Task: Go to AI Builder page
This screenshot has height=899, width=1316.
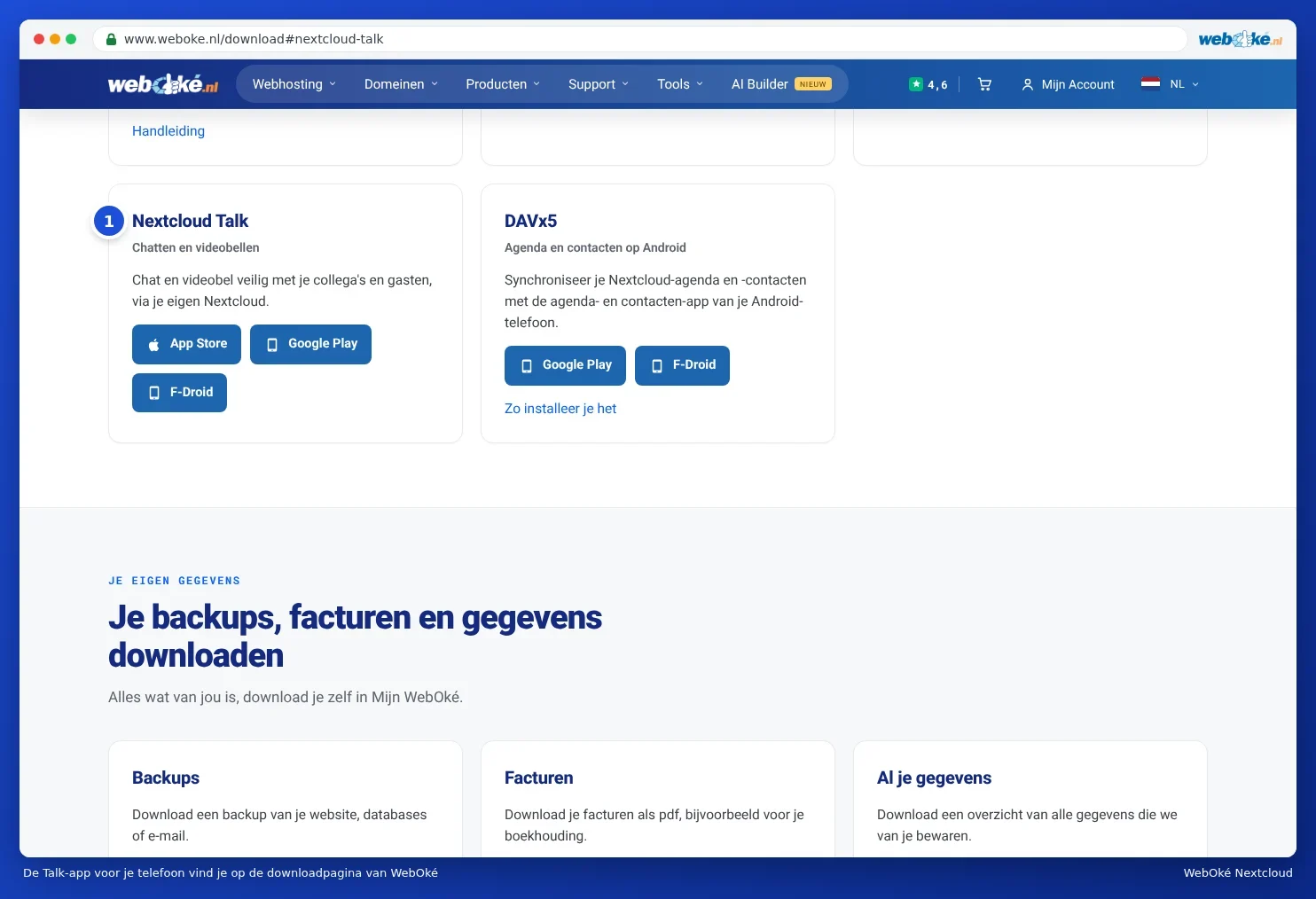Action: 781,84
